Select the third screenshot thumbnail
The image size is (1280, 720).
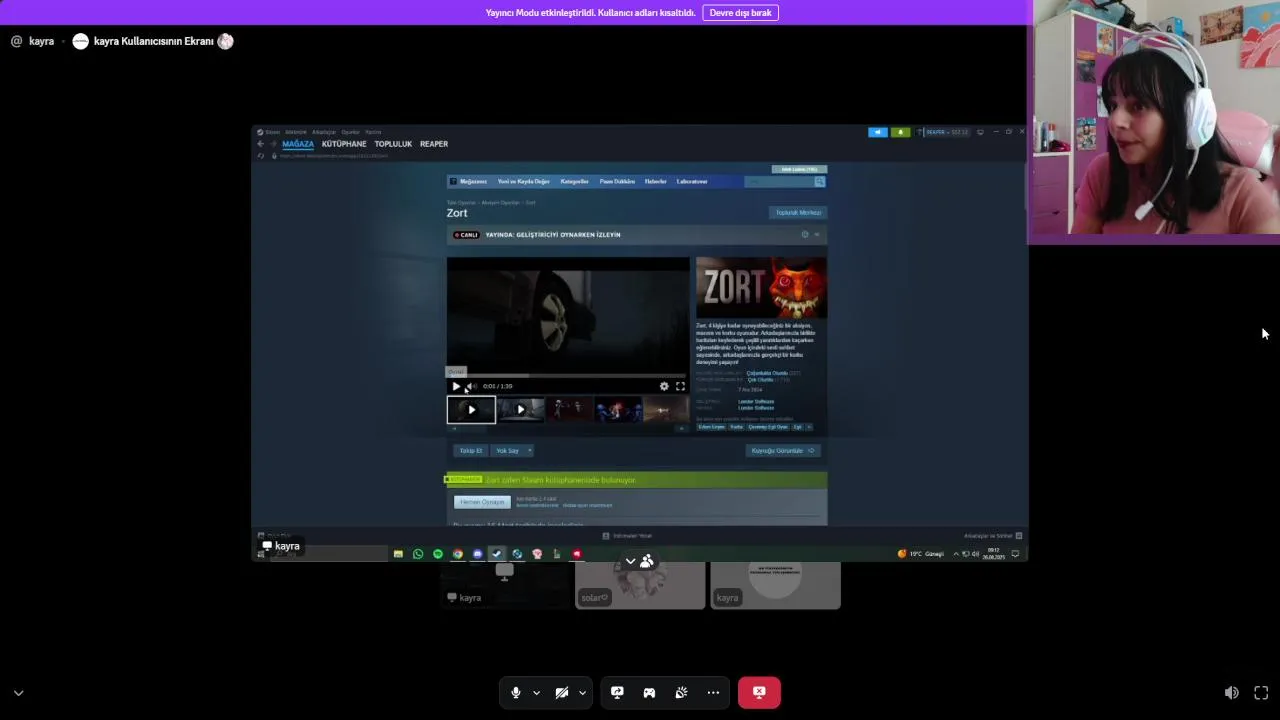[x=569, y=410]
